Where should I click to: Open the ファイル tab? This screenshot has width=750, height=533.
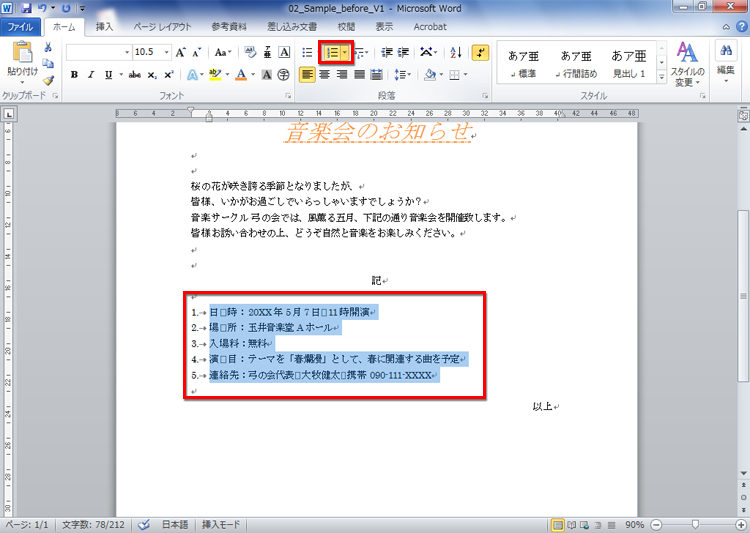point(21,27)
